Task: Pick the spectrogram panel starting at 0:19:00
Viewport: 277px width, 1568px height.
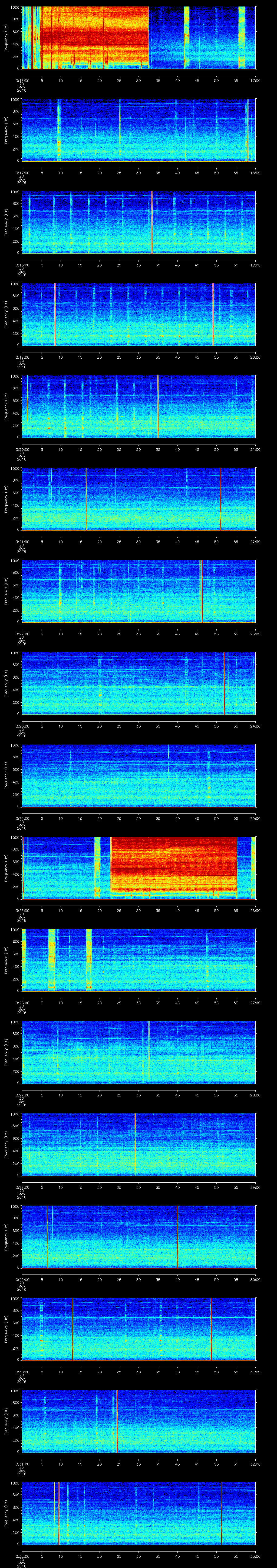Action: (139, 314)
